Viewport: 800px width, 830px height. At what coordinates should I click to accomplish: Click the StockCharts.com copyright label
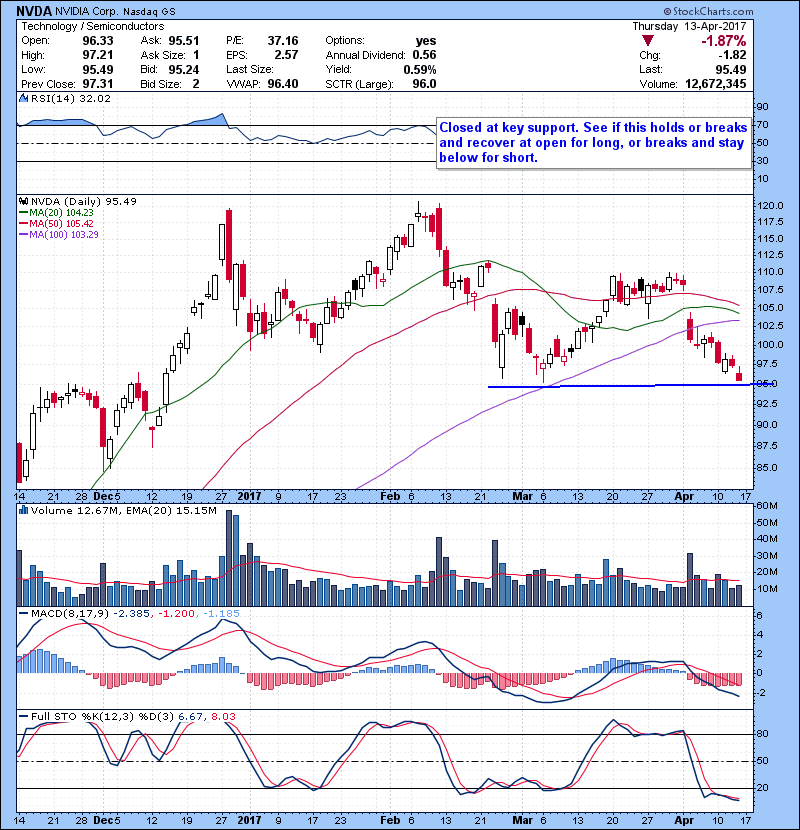pyautogui.click(x=708, y=11)
